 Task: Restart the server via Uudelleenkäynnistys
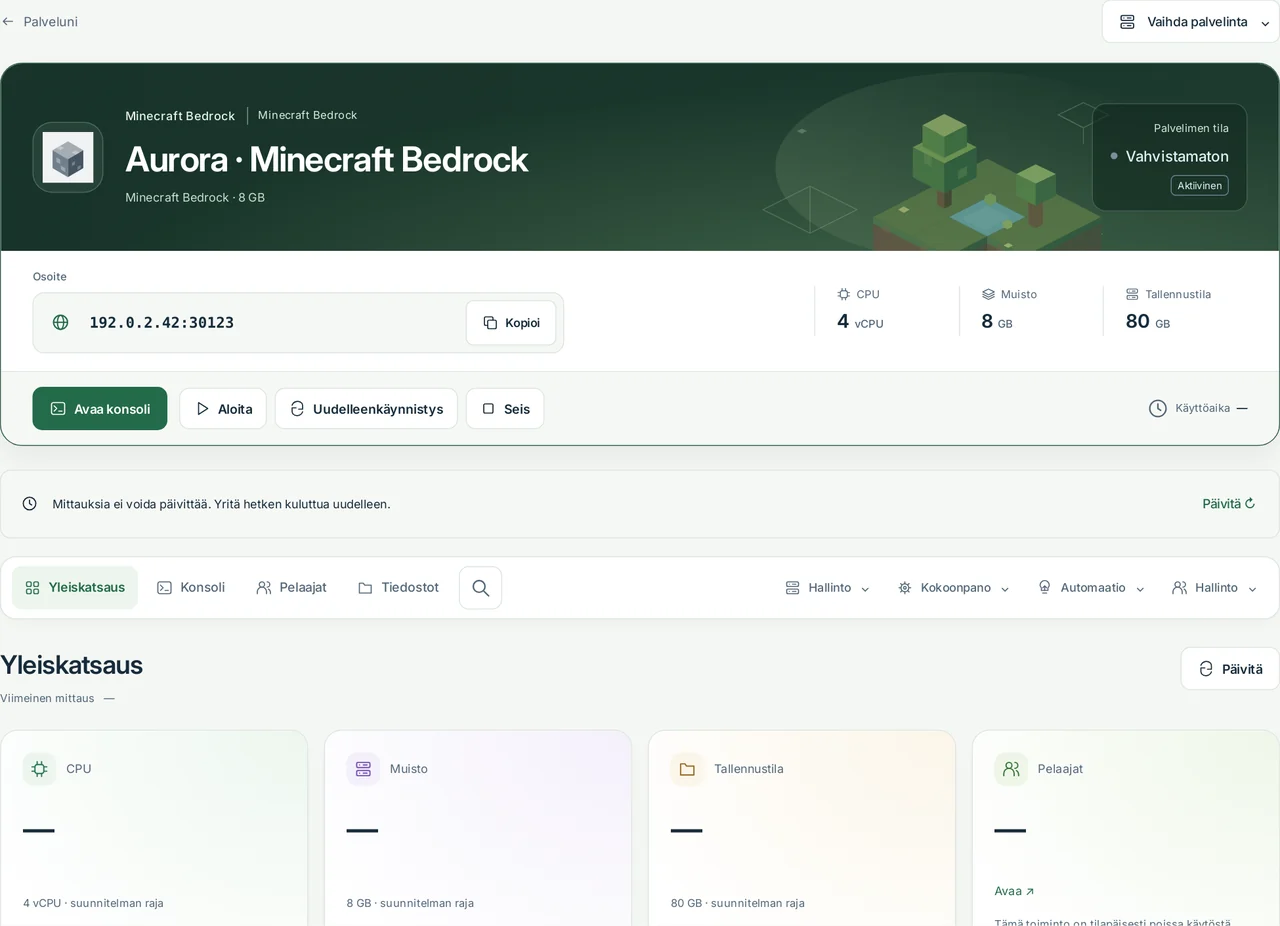(x=366, y=409)
